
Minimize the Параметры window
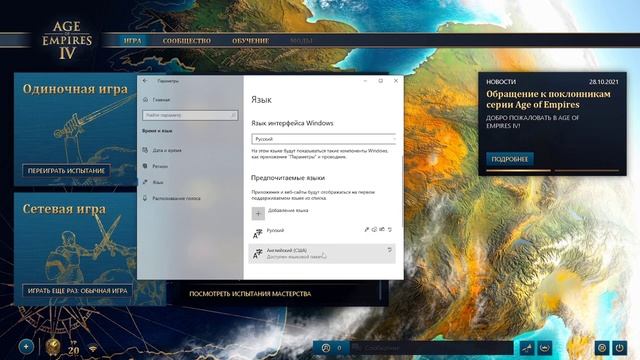(365, 81)
